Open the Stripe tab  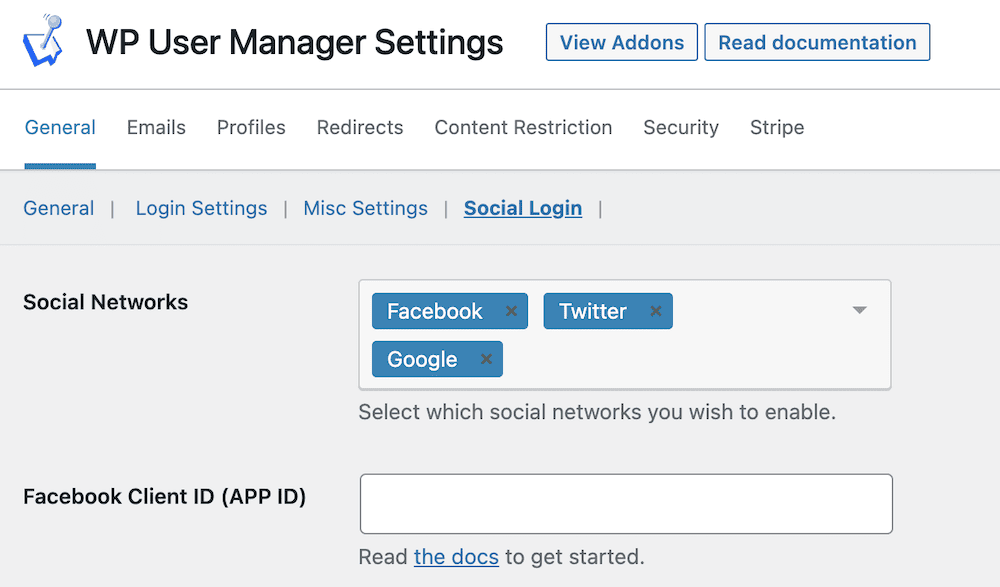[x=777, y=128]
